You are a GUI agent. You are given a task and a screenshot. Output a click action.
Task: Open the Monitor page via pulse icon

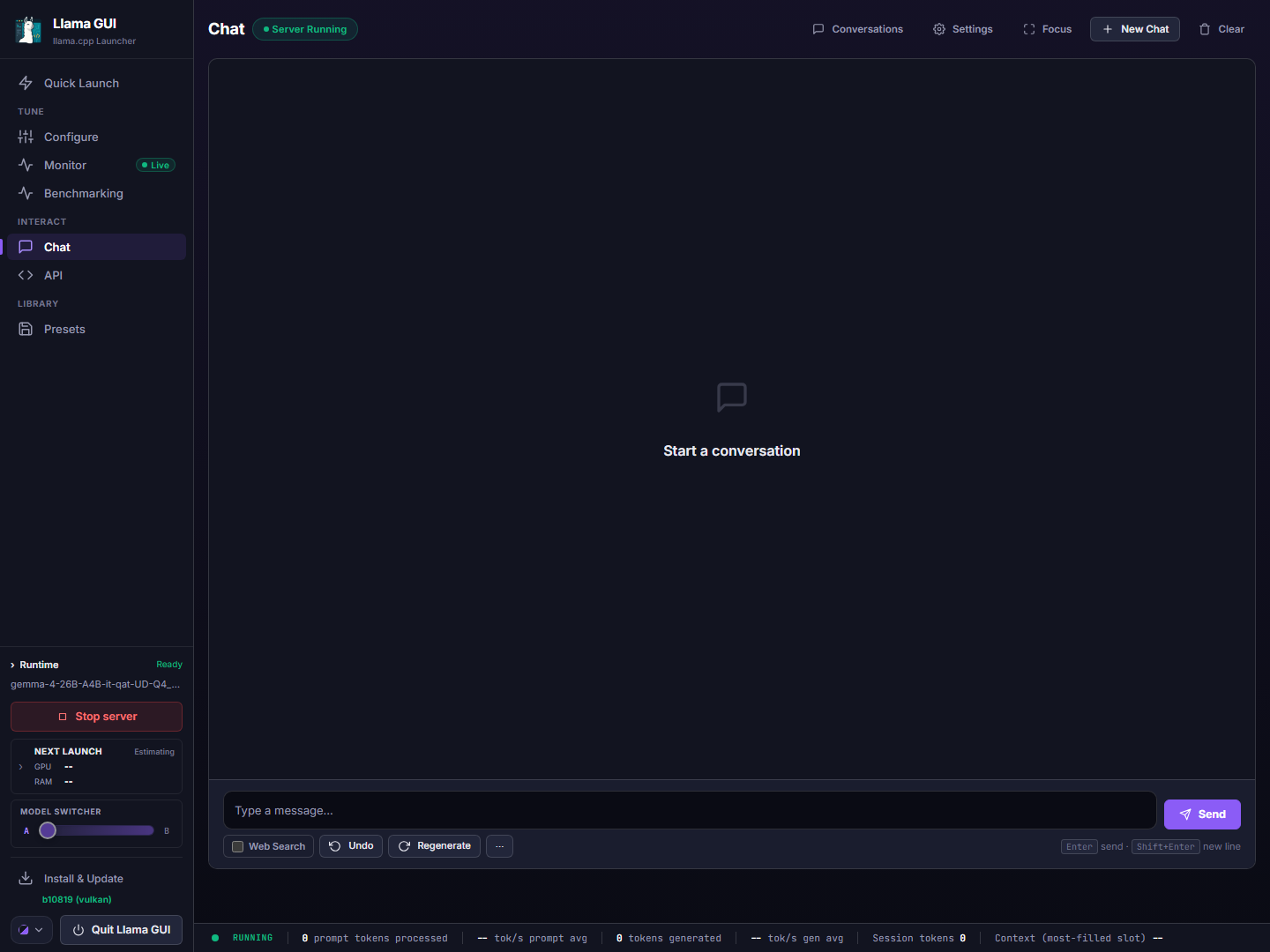coord(26,165)
